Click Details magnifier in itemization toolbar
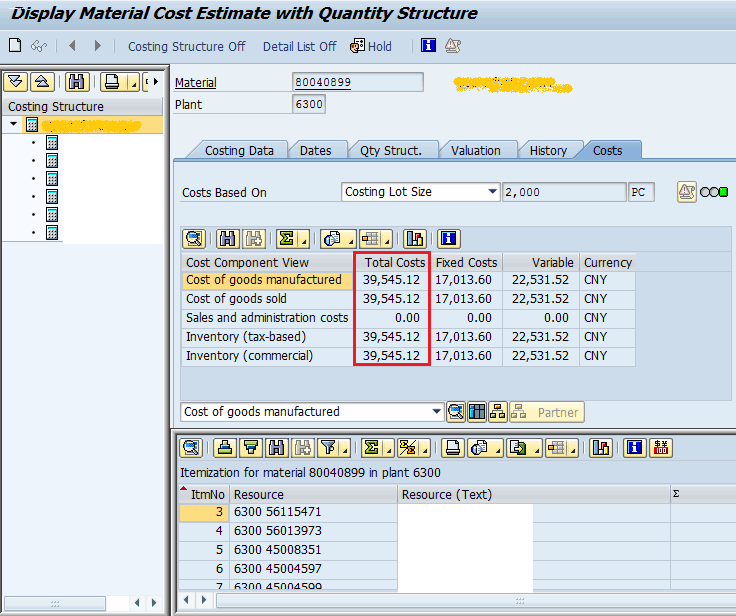Viewport: 736px width, 616px height. tap(191, 448)
